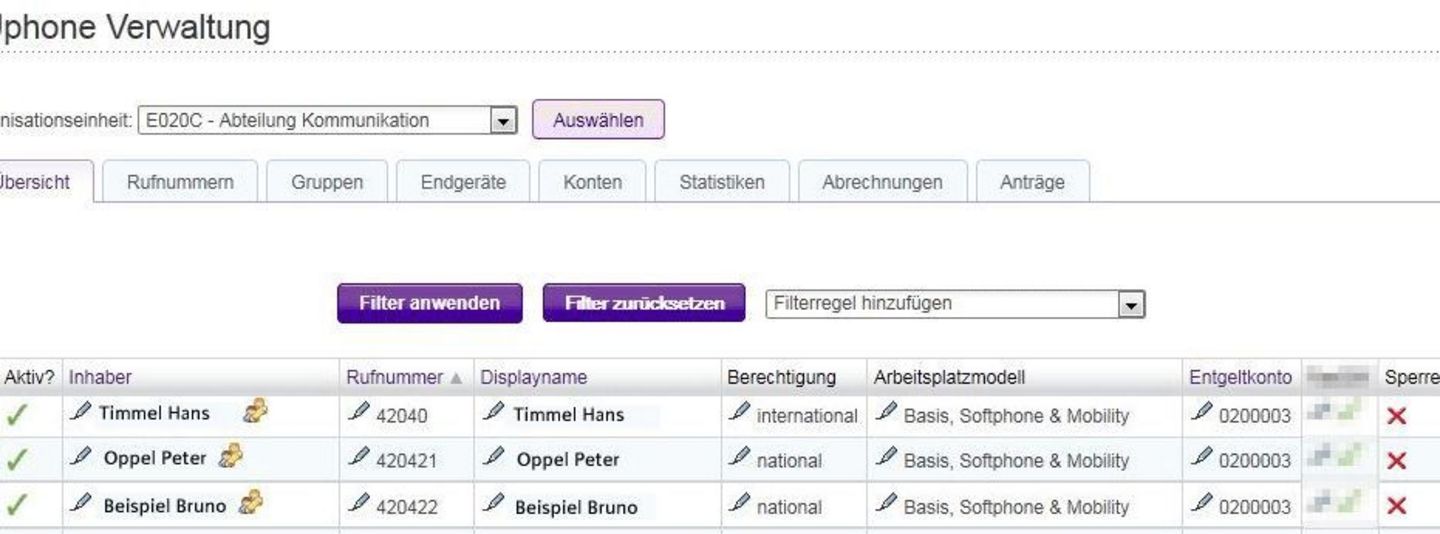Screen dimensions: 1440x534
Task: Open user icon beside Beispiel Bruno owner
Action: tap(251, 503)
